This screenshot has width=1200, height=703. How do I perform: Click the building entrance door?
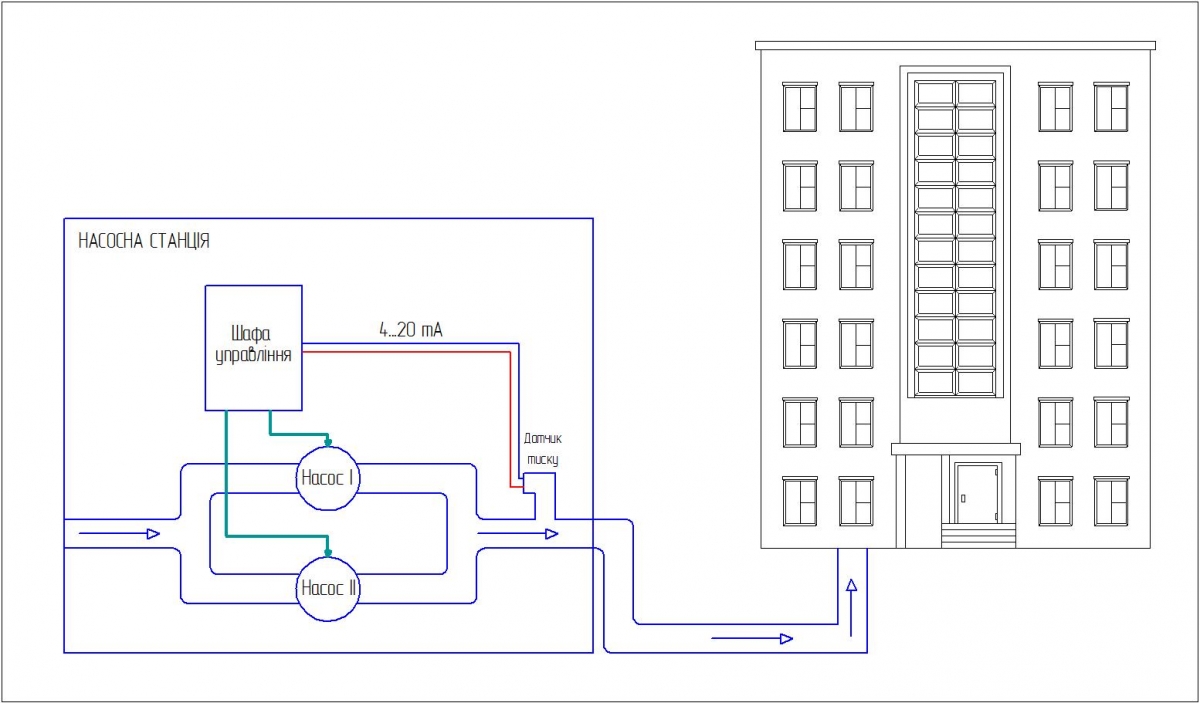(976, 493)
